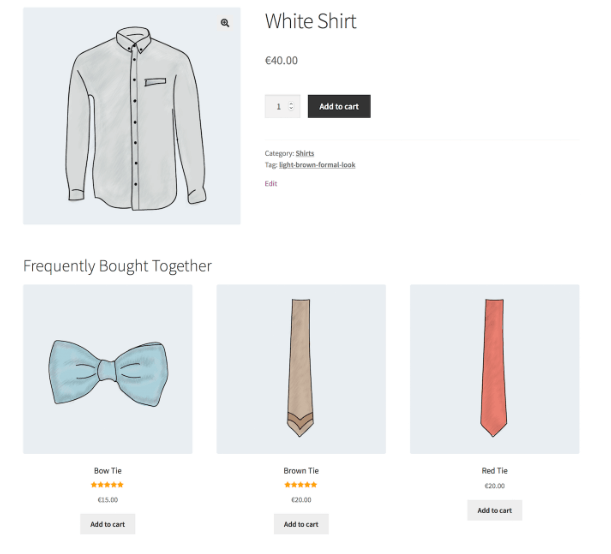611x554 pixels.
Task: Open the light-brown-formal-look tag link
Action: coord(317,165)
